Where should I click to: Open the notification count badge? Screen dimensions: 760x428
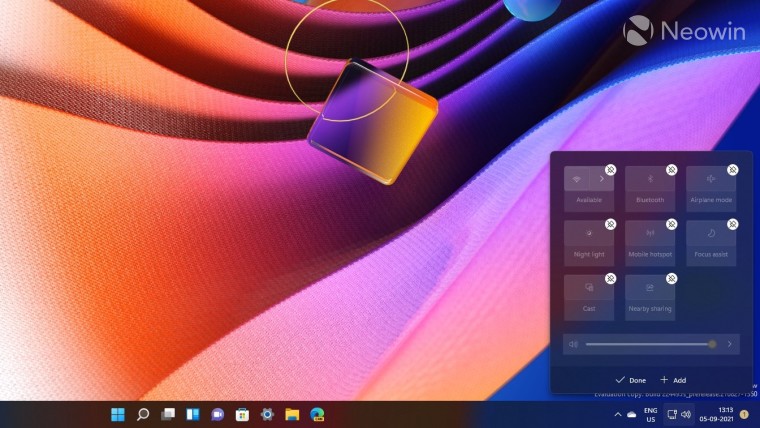[744, 414]
